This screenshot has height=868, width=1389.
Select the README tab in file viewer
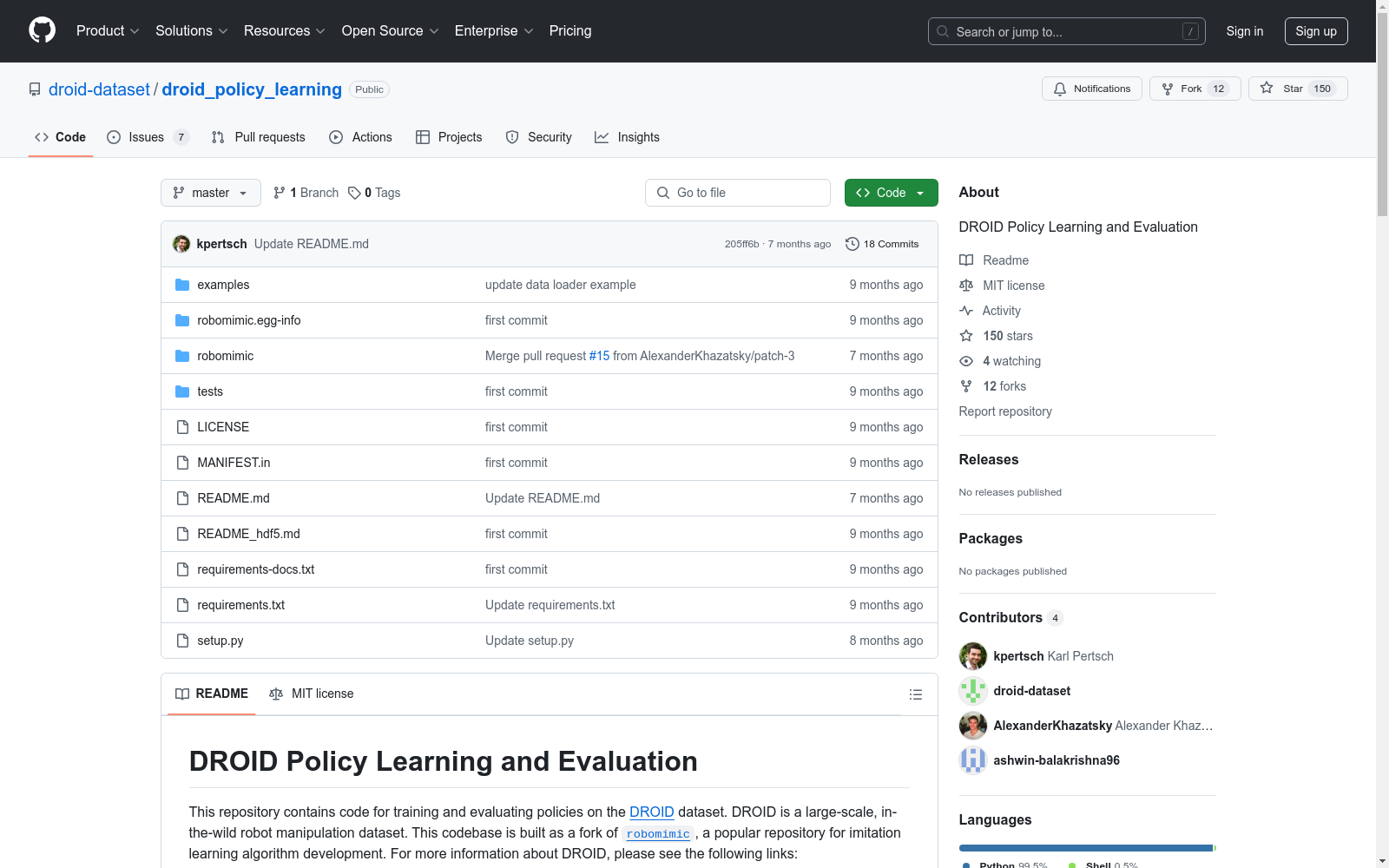tap(212, 694)
